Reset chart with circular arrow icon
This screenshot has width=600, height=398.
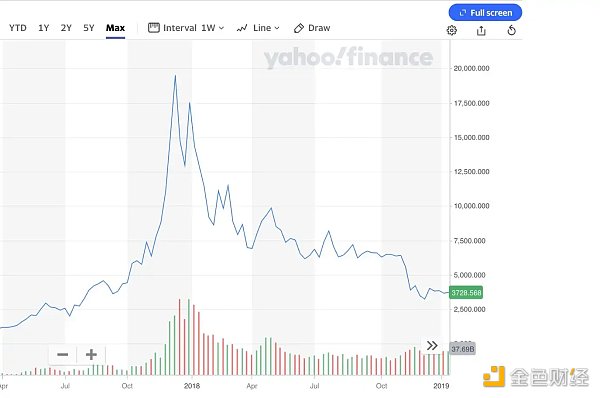point(512,30)
